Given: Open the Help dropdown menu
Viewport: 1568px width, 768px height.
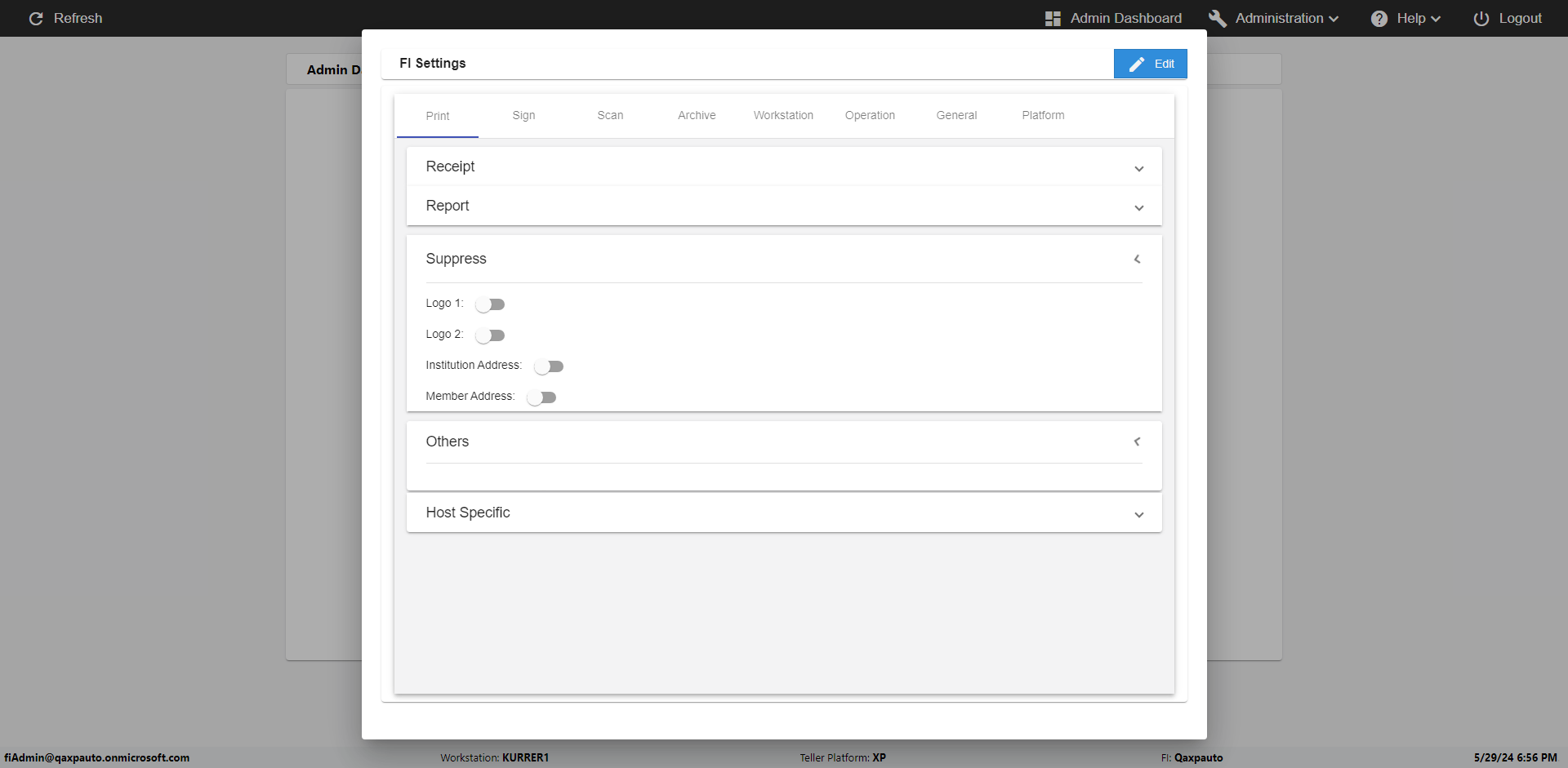Looking at the screenshot, I should click(1405, 18).
